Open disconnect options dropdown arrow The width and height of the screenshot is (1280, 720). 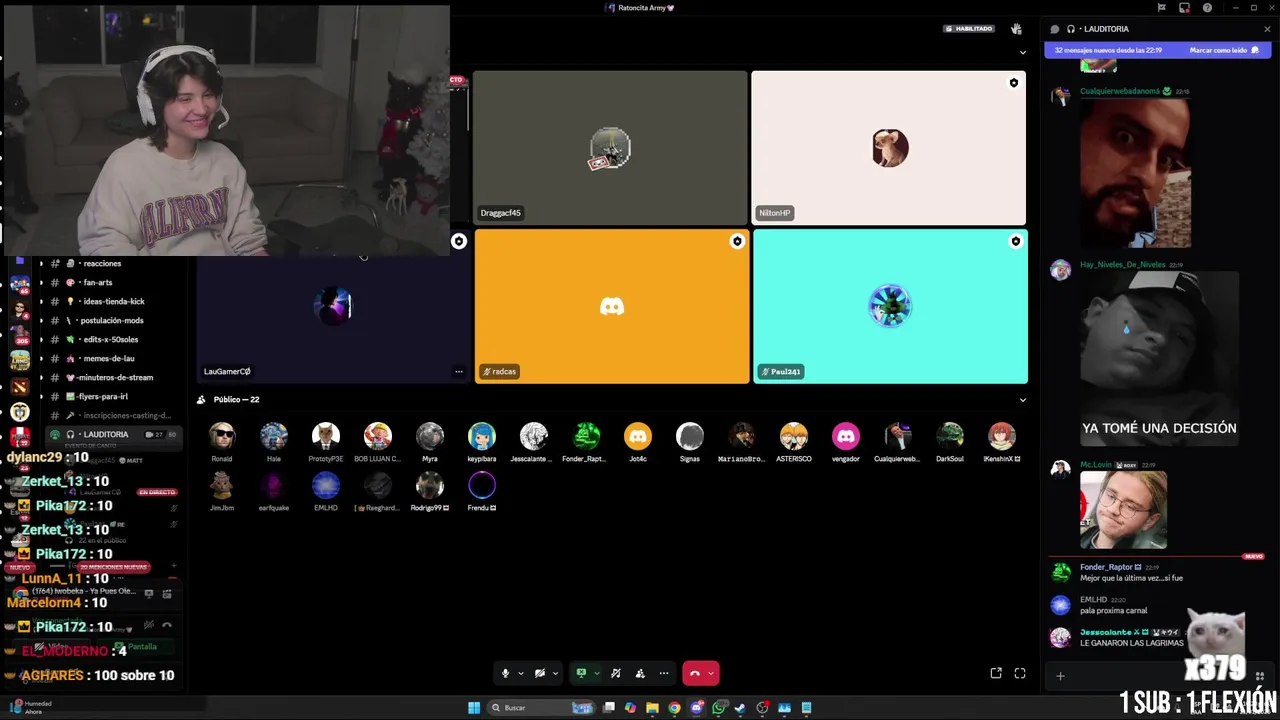pyautogui.click(x=711, y=673)
